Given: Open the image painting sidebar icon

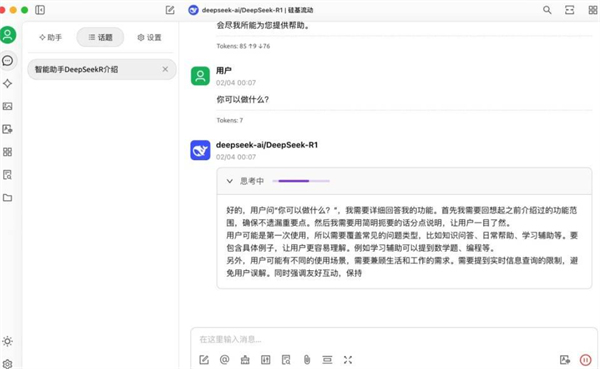Looking at the screenshot, I should 7,106.
